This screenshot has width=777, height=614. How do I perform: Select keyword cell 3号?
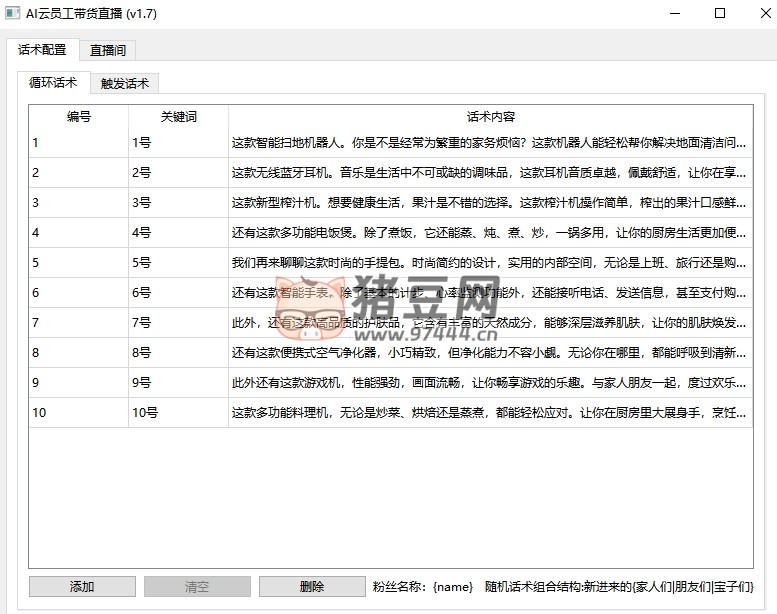(x=178, y=203)
